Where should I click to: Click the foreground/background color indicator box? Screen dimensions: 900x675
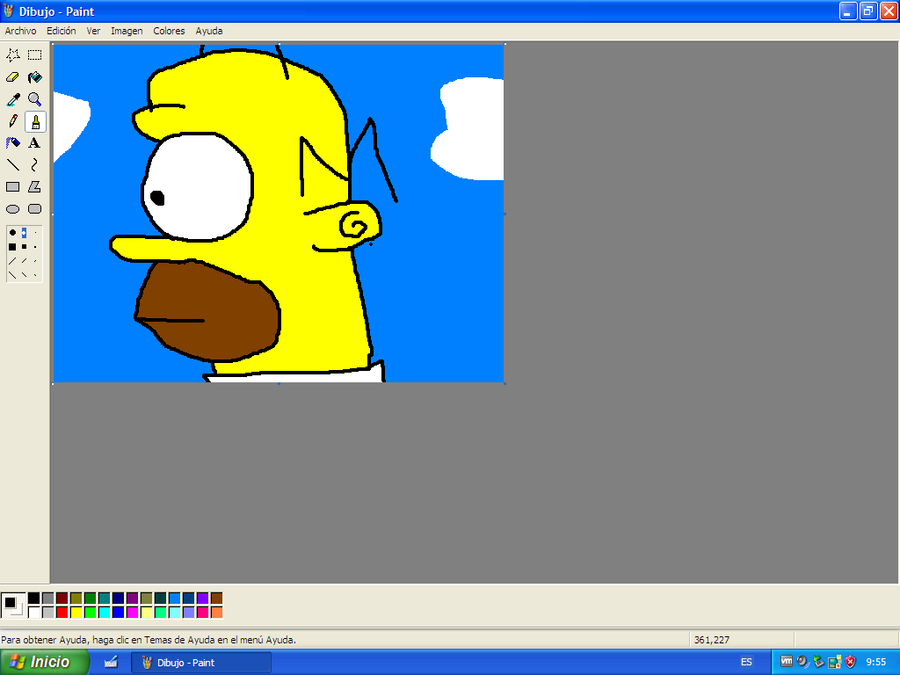pos(13,606)
